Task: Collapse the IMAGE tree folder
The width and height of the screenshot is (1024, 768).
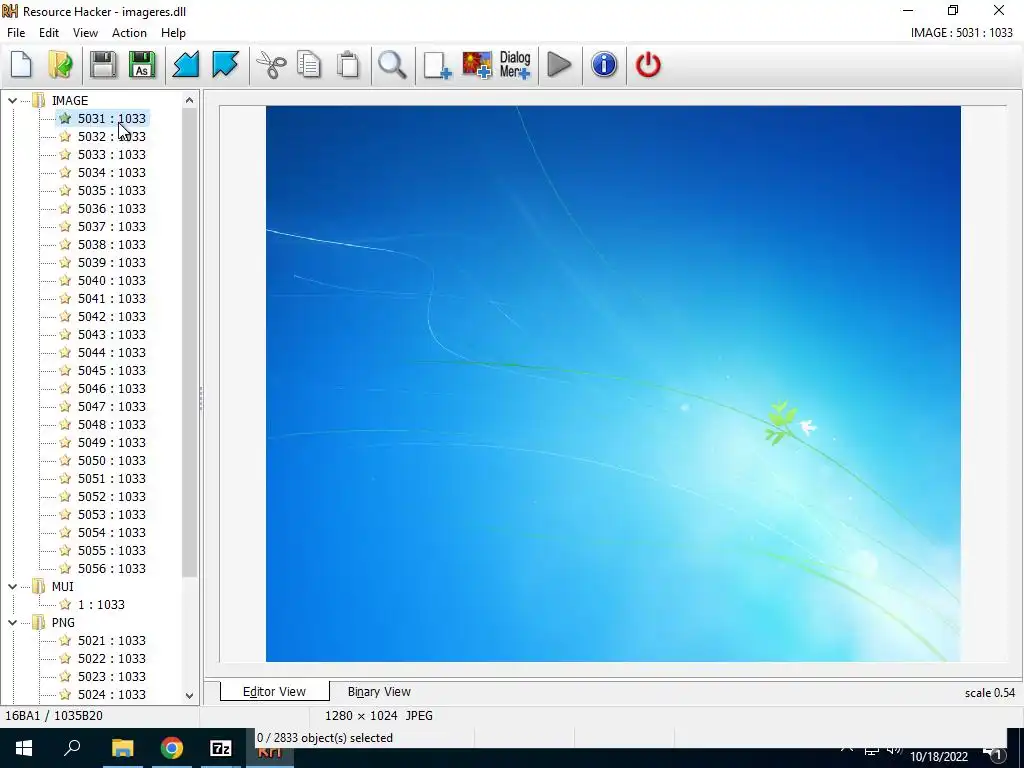Action: click(x=12, y=101)
